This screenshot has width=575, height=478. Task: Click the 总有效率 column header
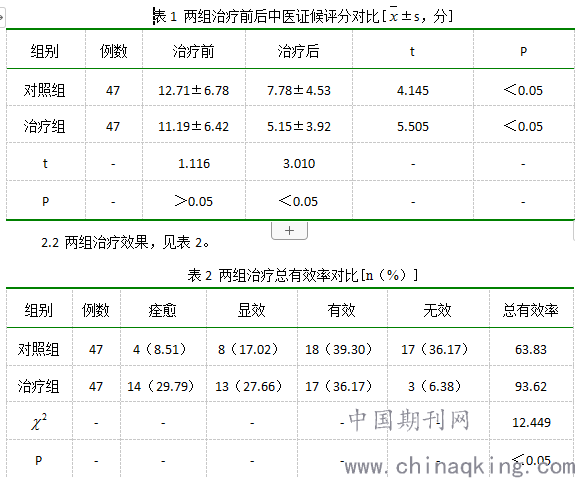[x=530, y=310]
